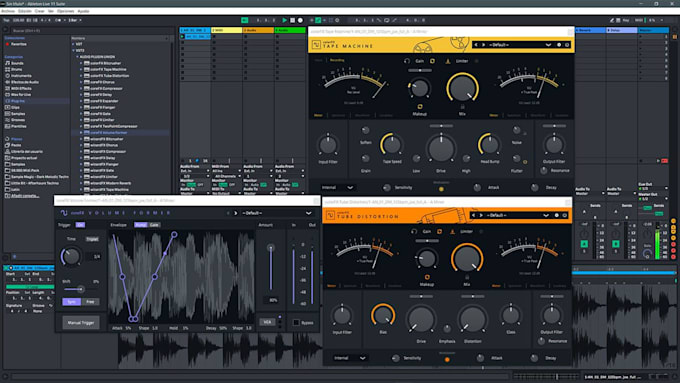Toggle Volume Former Trigger On switch

[80, 225]
